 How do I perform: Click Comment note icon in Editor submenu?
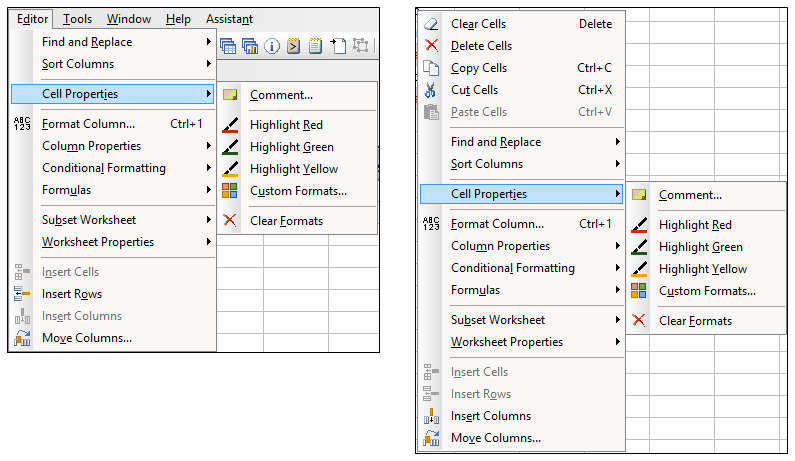pos(230,95)
